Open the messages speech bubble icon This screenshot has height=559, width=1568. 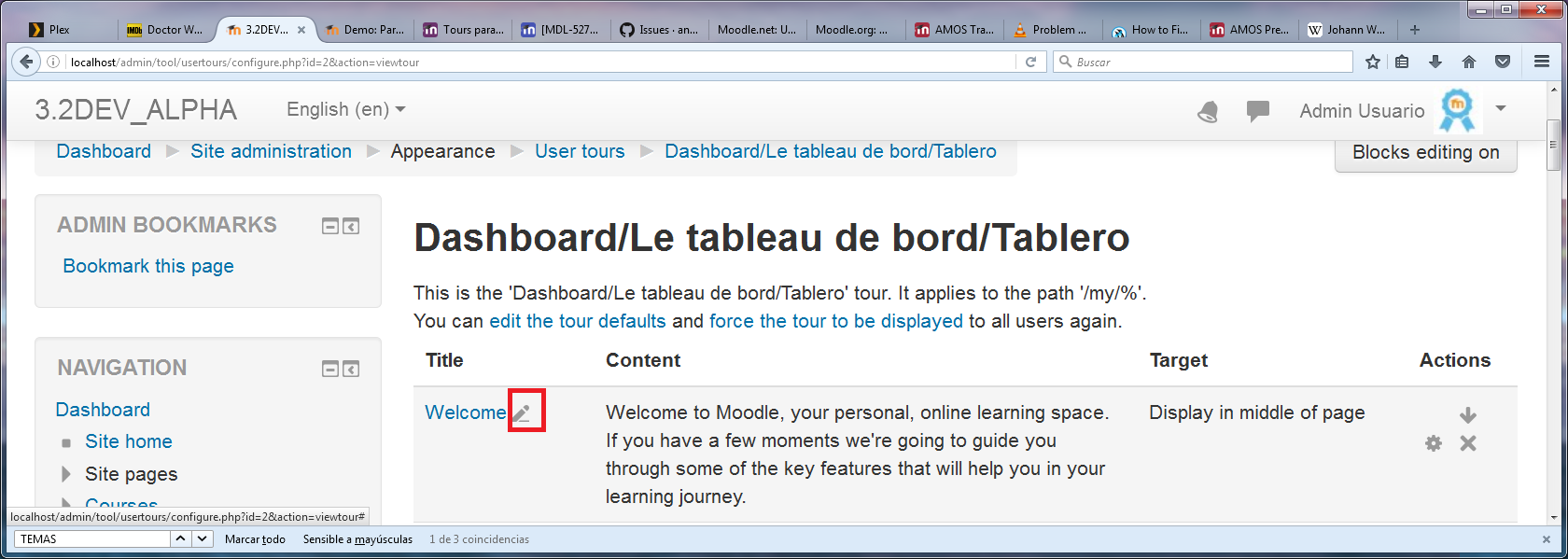pos(1258,111)
